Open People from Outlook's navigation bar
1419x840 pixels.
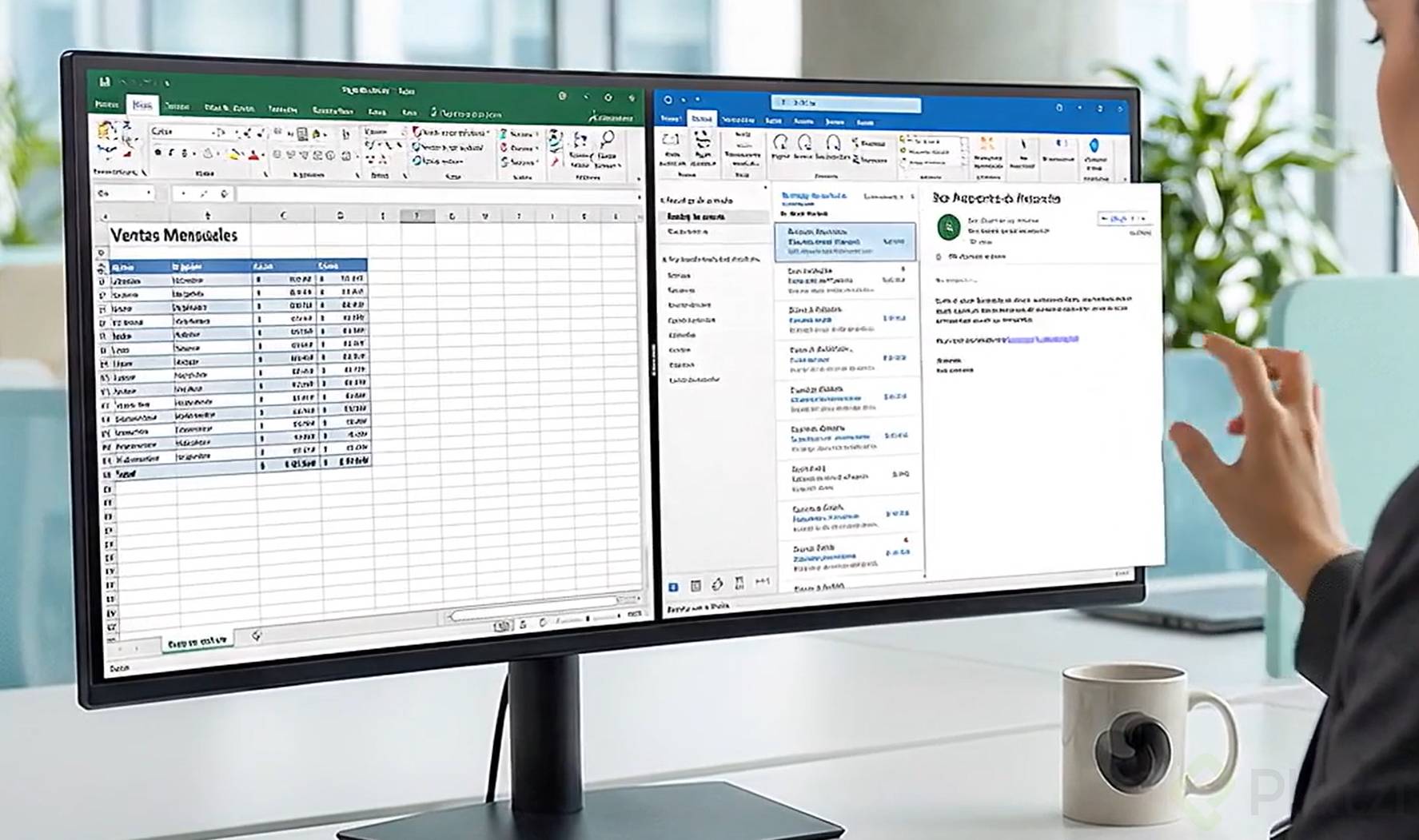tap(717, 585)
